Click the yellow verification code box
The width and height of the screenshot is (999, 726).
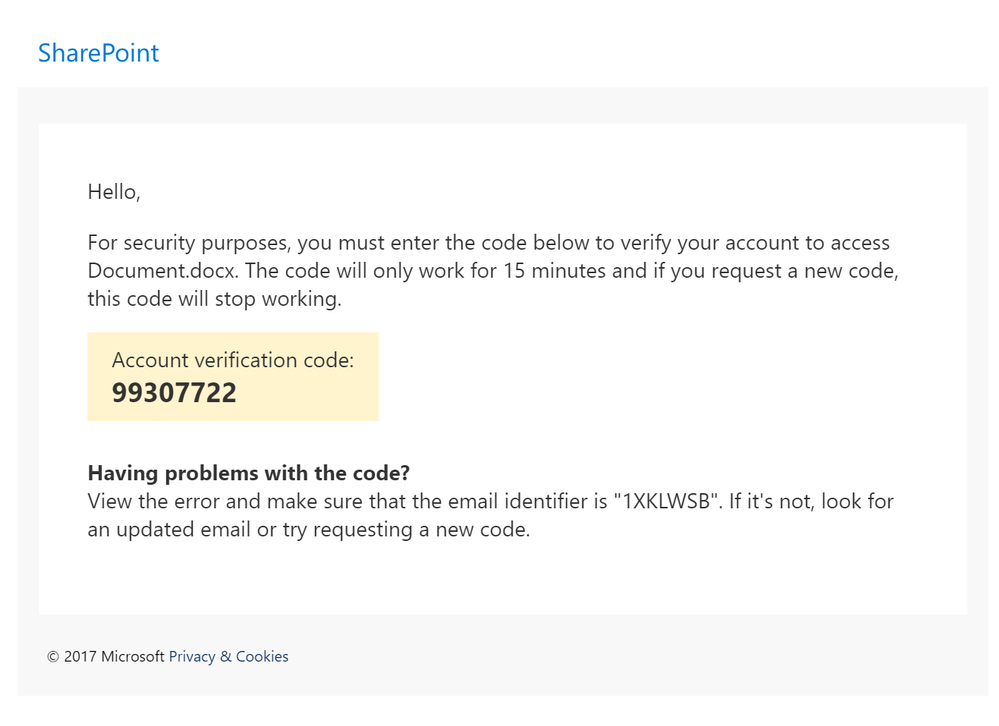pyautogui.click(x=233, y=376)
